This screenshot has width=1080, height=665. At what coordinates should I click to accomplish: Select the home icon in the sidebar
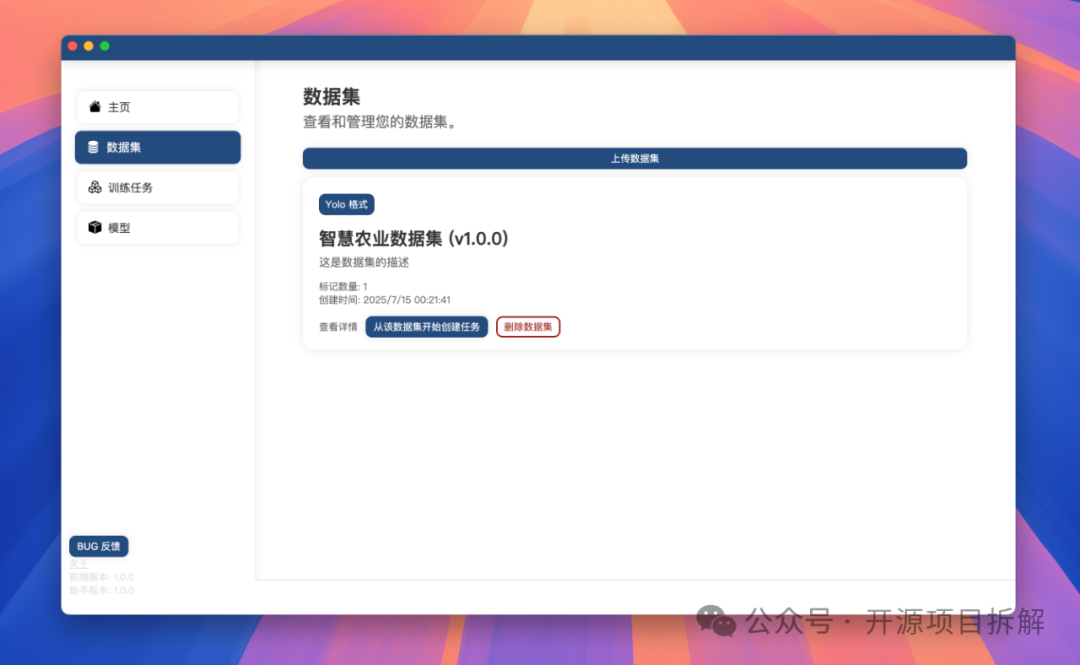(x=92, y=107)
